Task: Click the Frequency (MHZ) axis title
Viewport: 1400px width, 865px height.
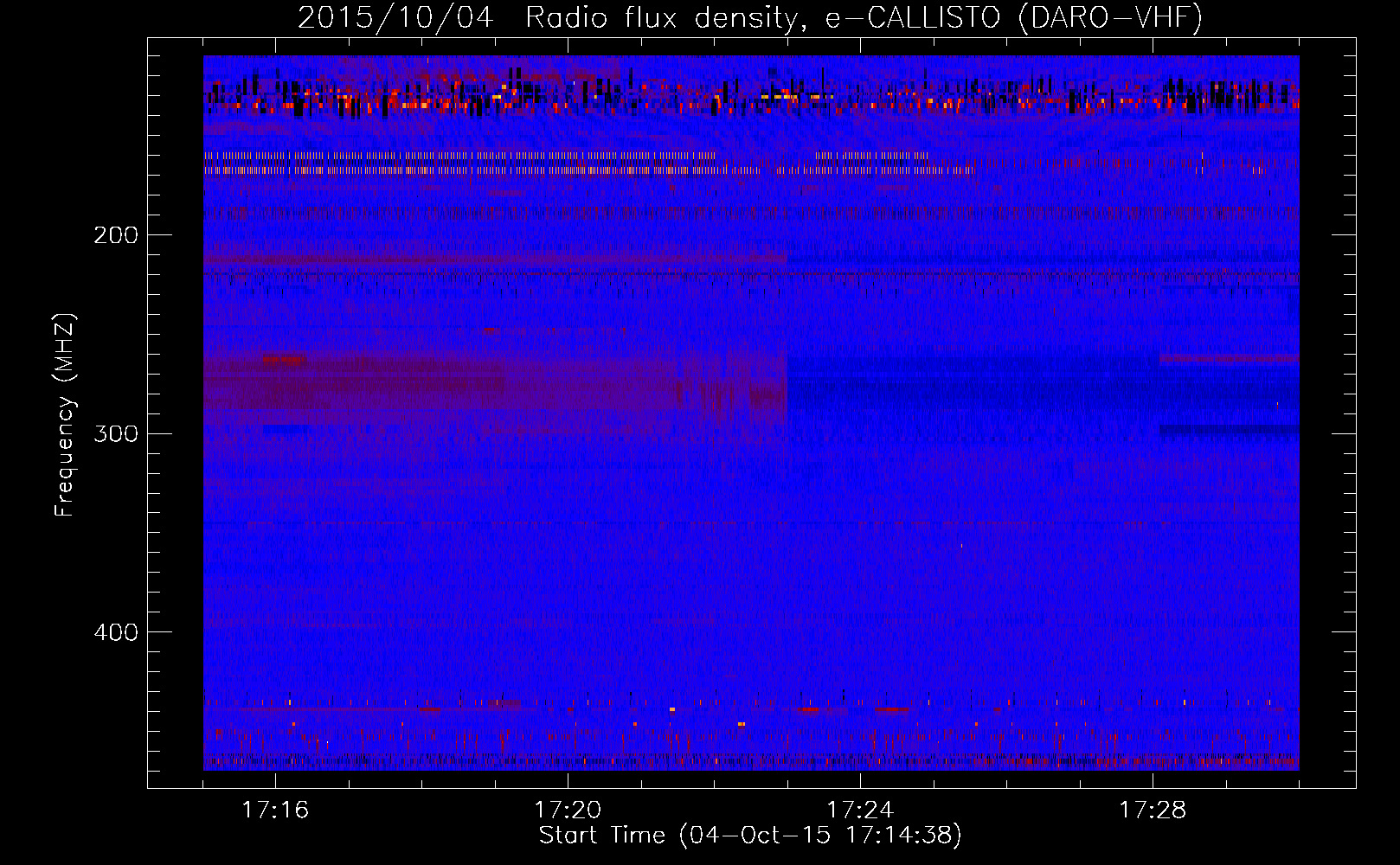Action: tap(64, 415)
